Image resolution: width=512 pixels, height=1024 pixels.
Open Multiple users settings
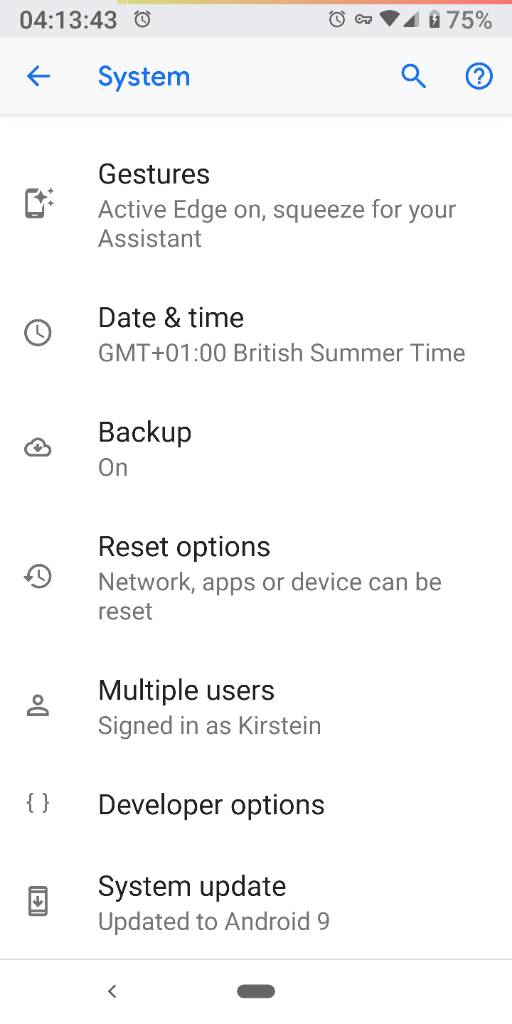[256, 707]
